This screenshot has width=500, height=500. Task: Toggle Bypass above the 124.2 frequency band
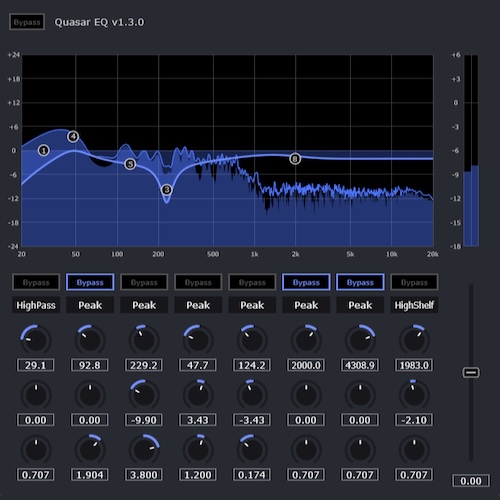pyautogui.click(x=252, y=282)
